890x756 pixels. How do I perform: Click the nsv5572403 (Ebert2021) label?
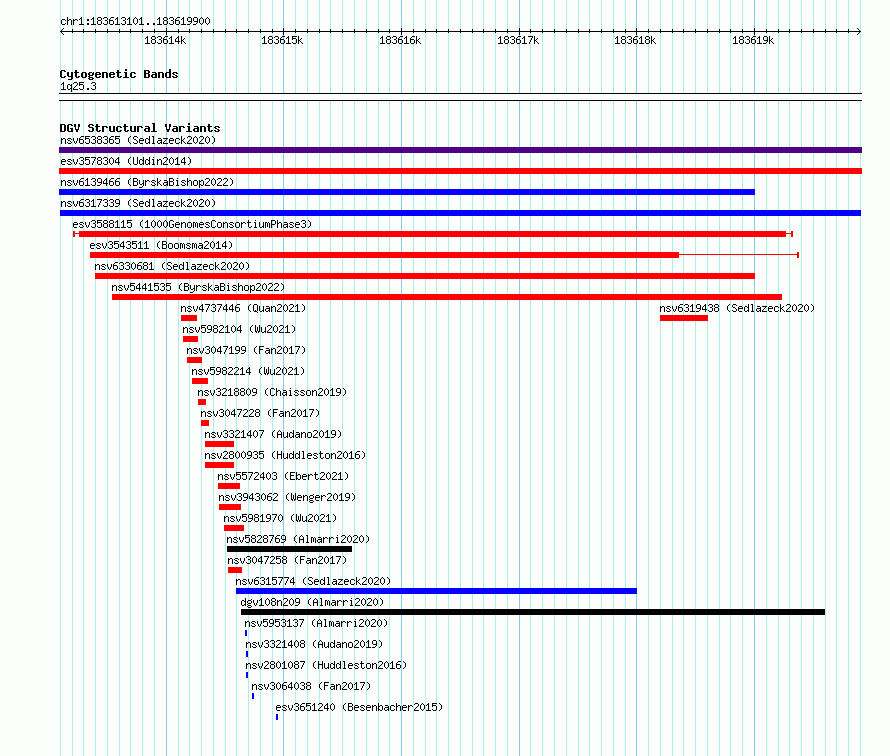click(x=283, y=476)
